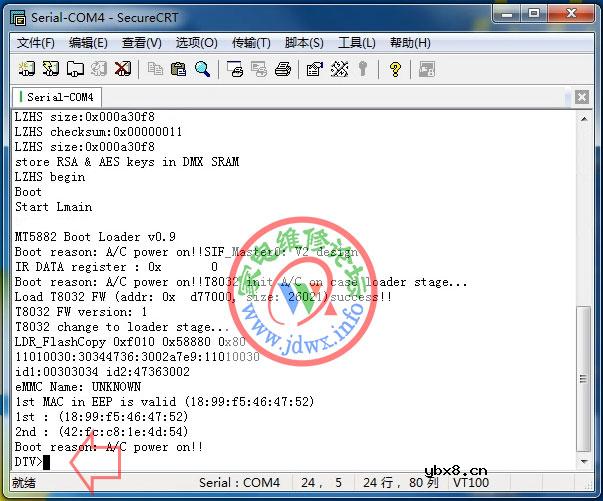Open the 脚本(S) menu
The image size is (603, 501).
[x=304, y=43]
